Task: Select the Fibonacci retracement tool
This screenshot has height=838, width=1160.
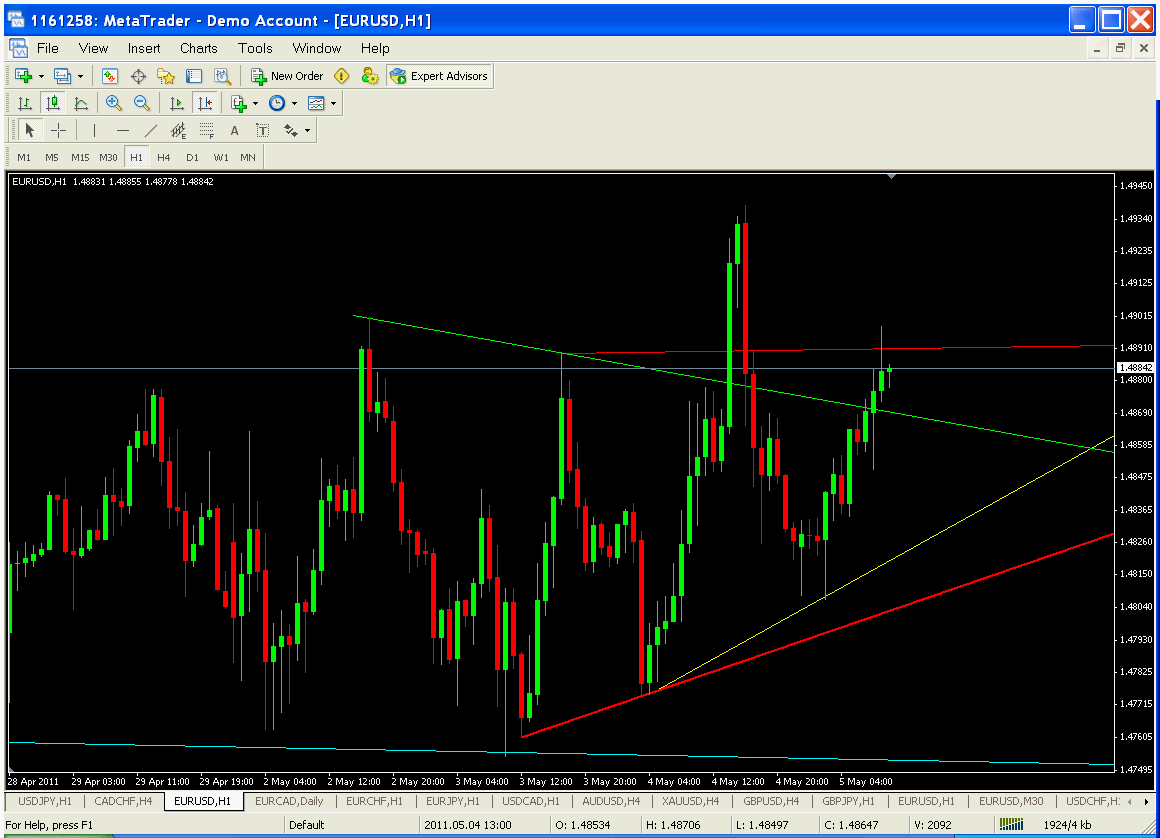Action: click(x=207, y=130)
